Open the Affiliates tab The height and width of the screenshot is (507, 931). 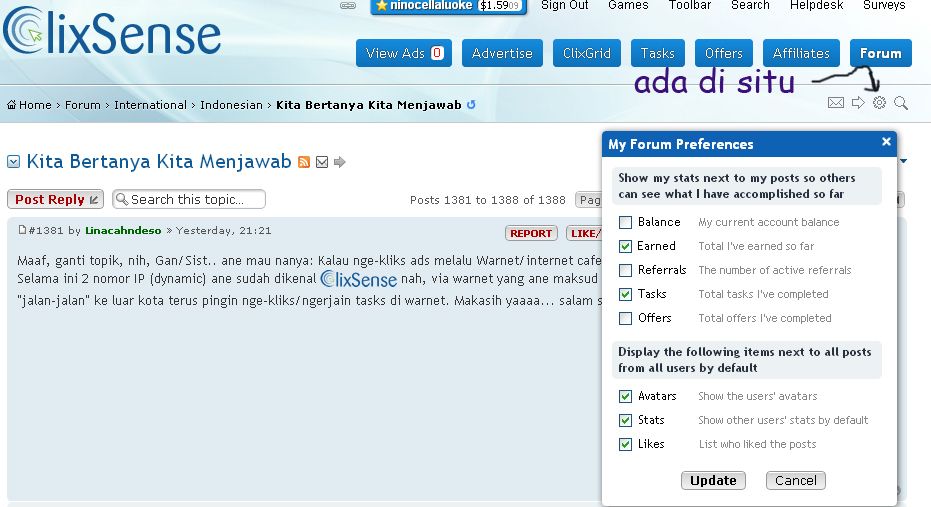802,53
